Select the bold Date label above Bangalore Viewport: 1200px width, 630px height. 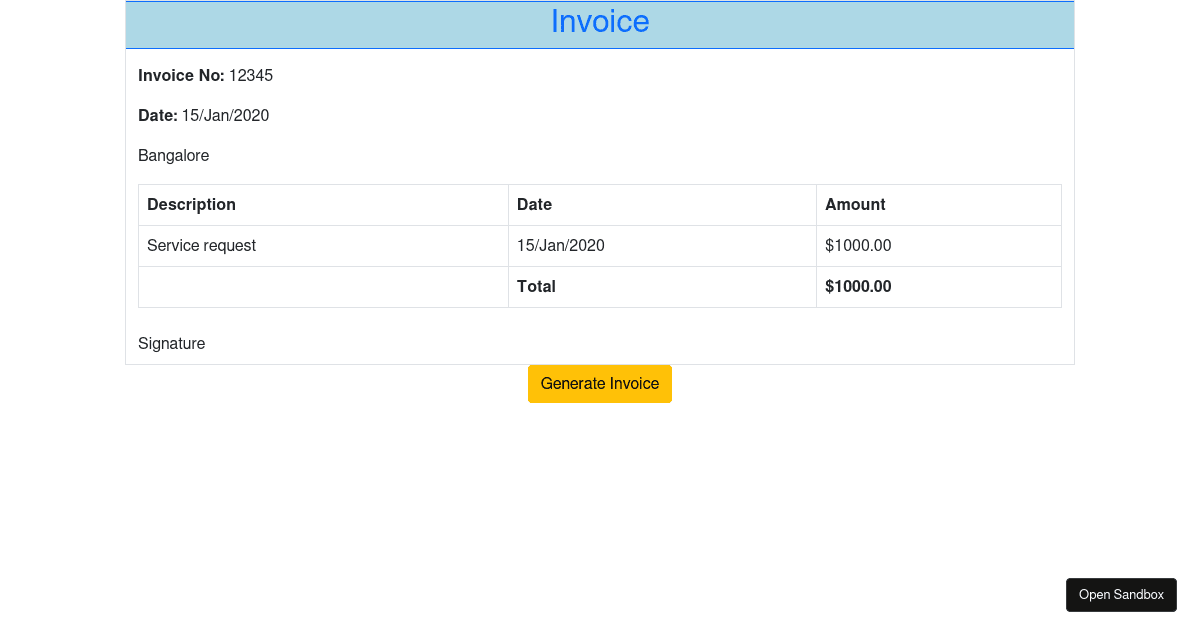[x=157, y=116]
